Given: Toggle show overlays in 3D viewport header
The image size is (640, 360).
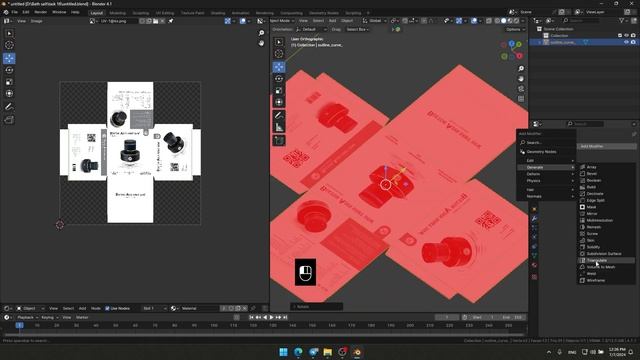Looking at the screenshot, I should pyautogui.click(x=474, y=20).
